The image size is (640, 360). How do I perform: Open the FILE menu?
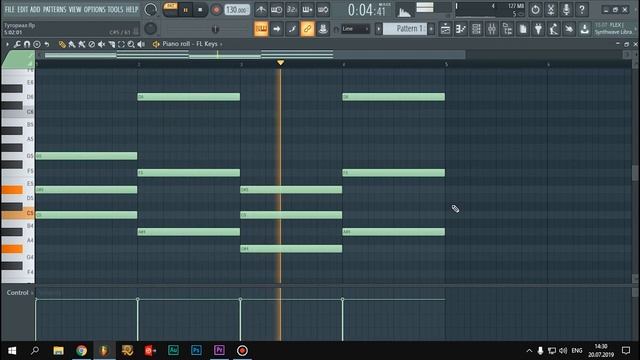pyautogui.click(x=9, y=9)
